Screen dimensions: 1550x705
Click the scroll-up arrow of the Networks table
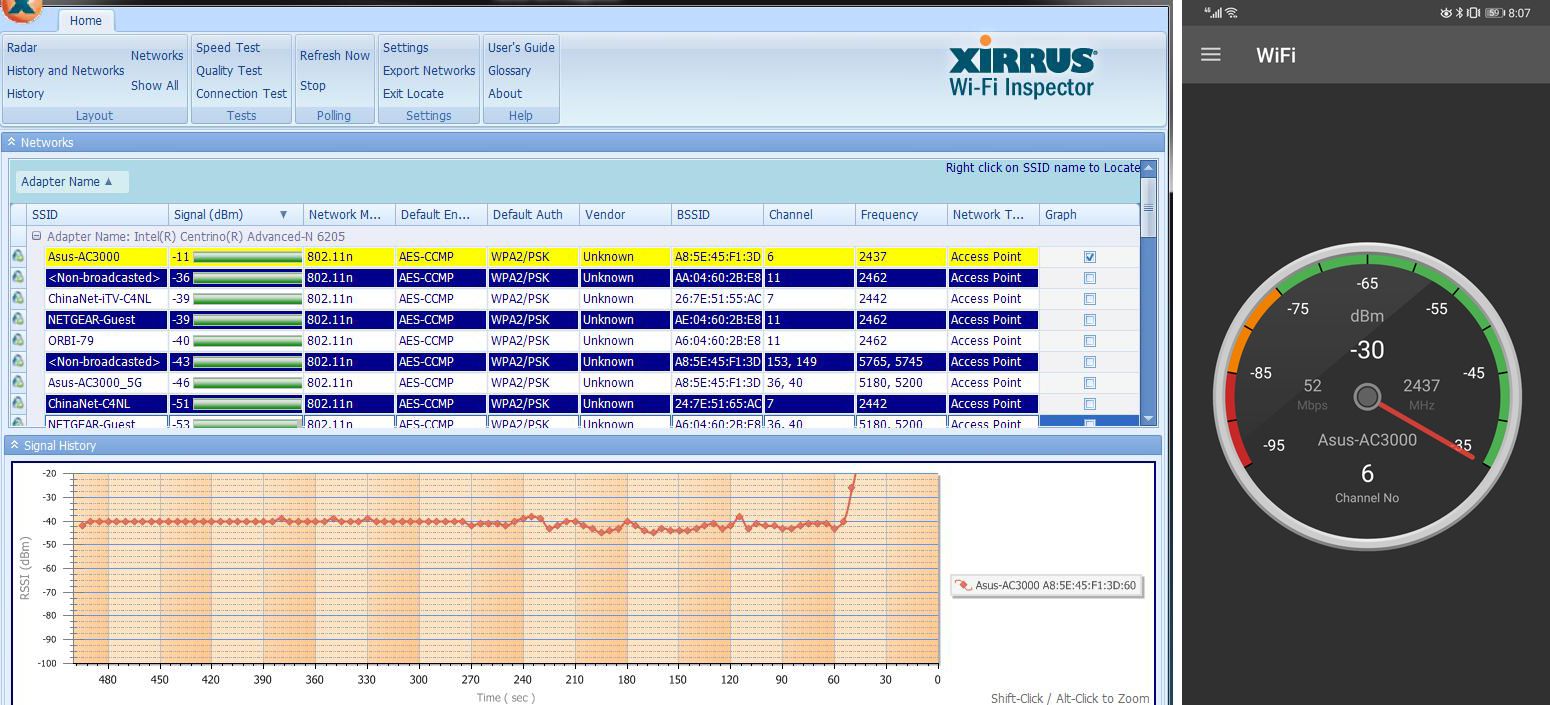1148,168
